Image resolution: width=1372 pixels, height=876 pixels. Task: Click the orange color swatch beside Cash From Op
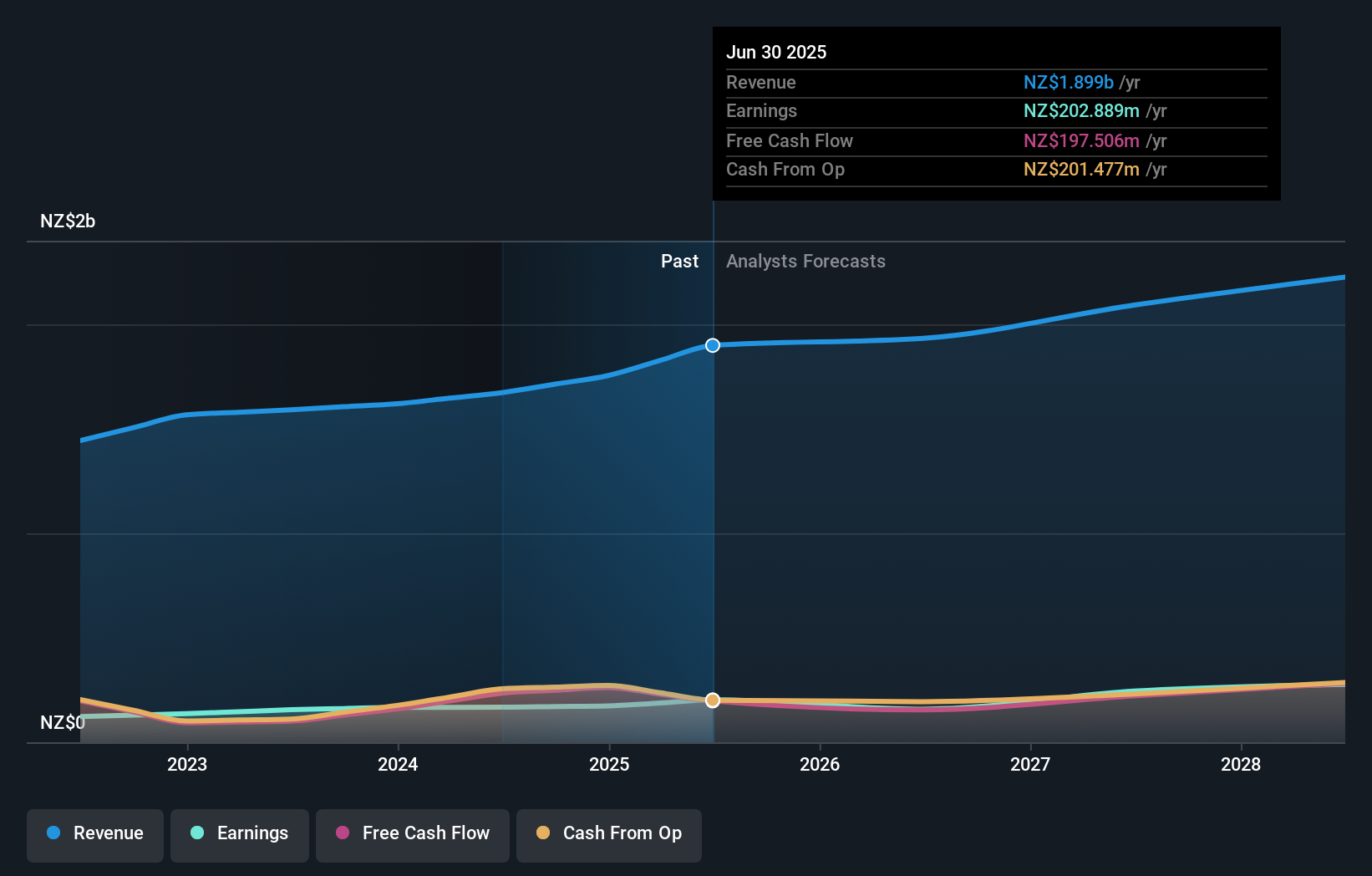coord(543,833)
